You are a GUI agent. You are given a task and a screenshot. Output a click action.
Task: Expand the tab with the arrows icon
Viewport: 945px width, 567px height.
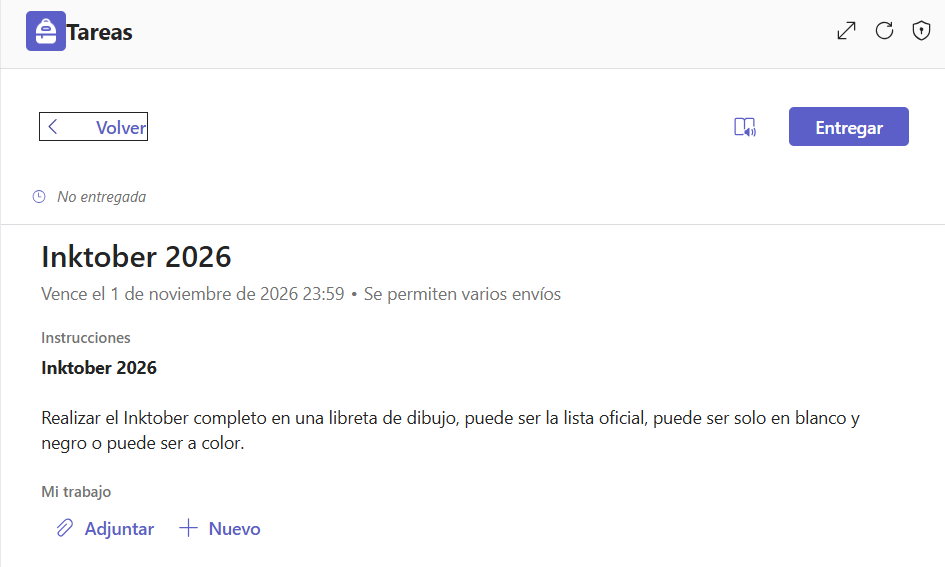(x=846, y=31)
